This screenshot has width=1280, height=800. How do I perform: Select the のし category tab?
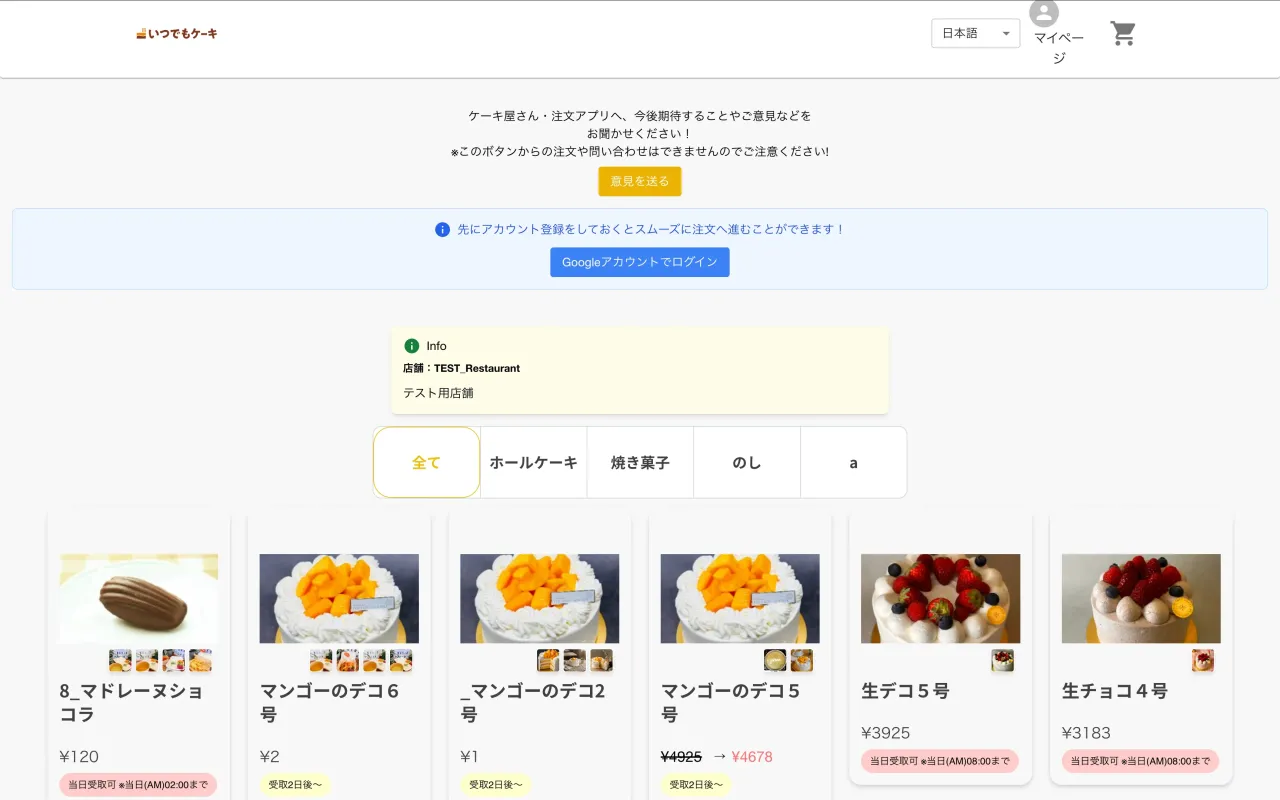tap(747, 463)
